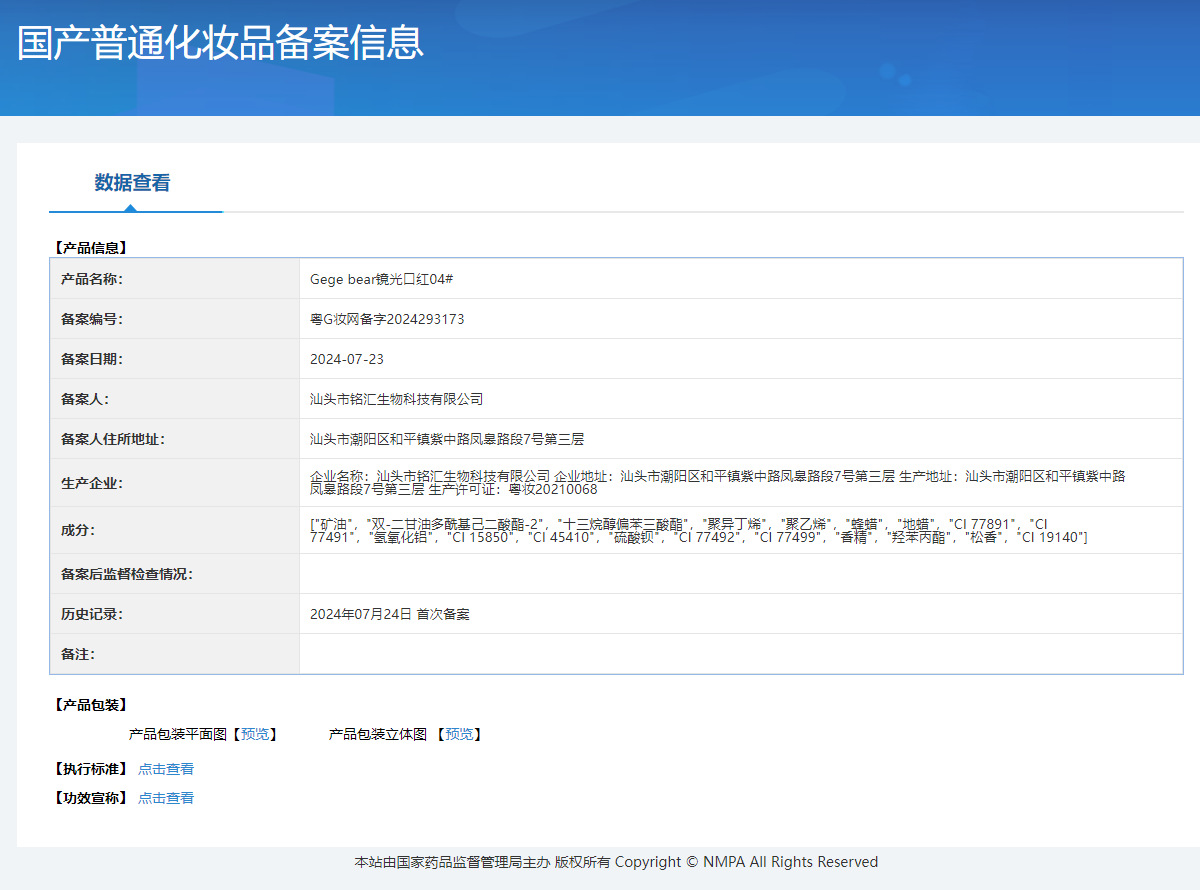Click the 产品包装平面图 label
The image size is (1200, 890).
(178, 734)
